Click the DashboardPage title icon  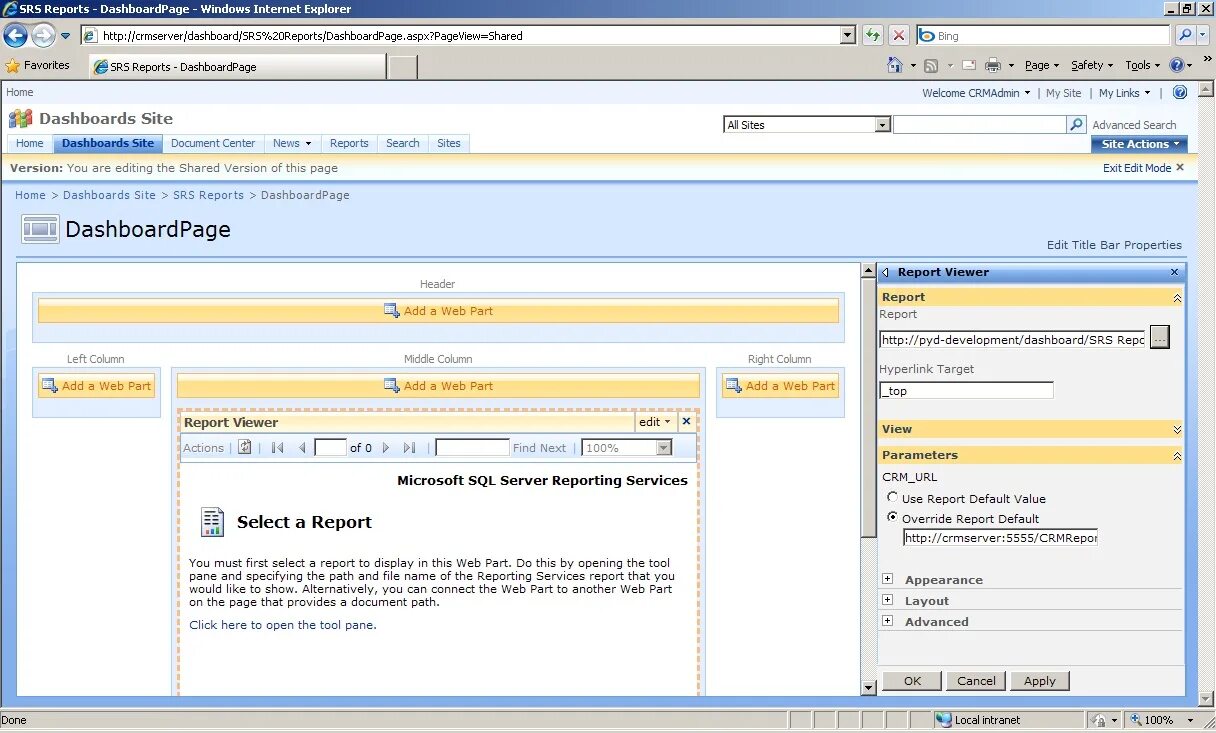click(40, 229)
